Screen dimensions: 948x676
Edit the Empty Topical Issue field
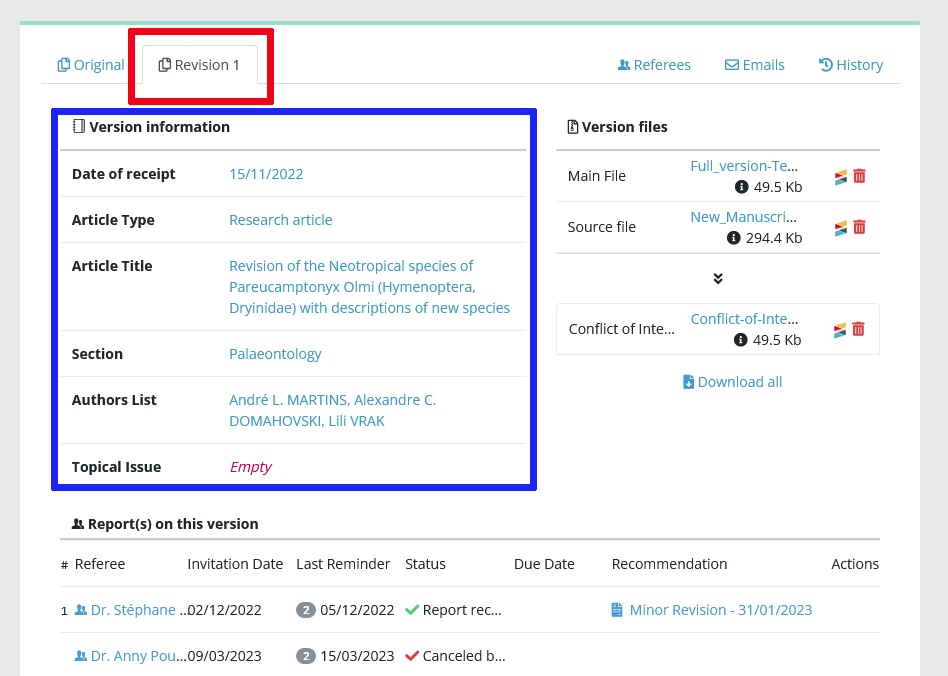tap(250, 467)
